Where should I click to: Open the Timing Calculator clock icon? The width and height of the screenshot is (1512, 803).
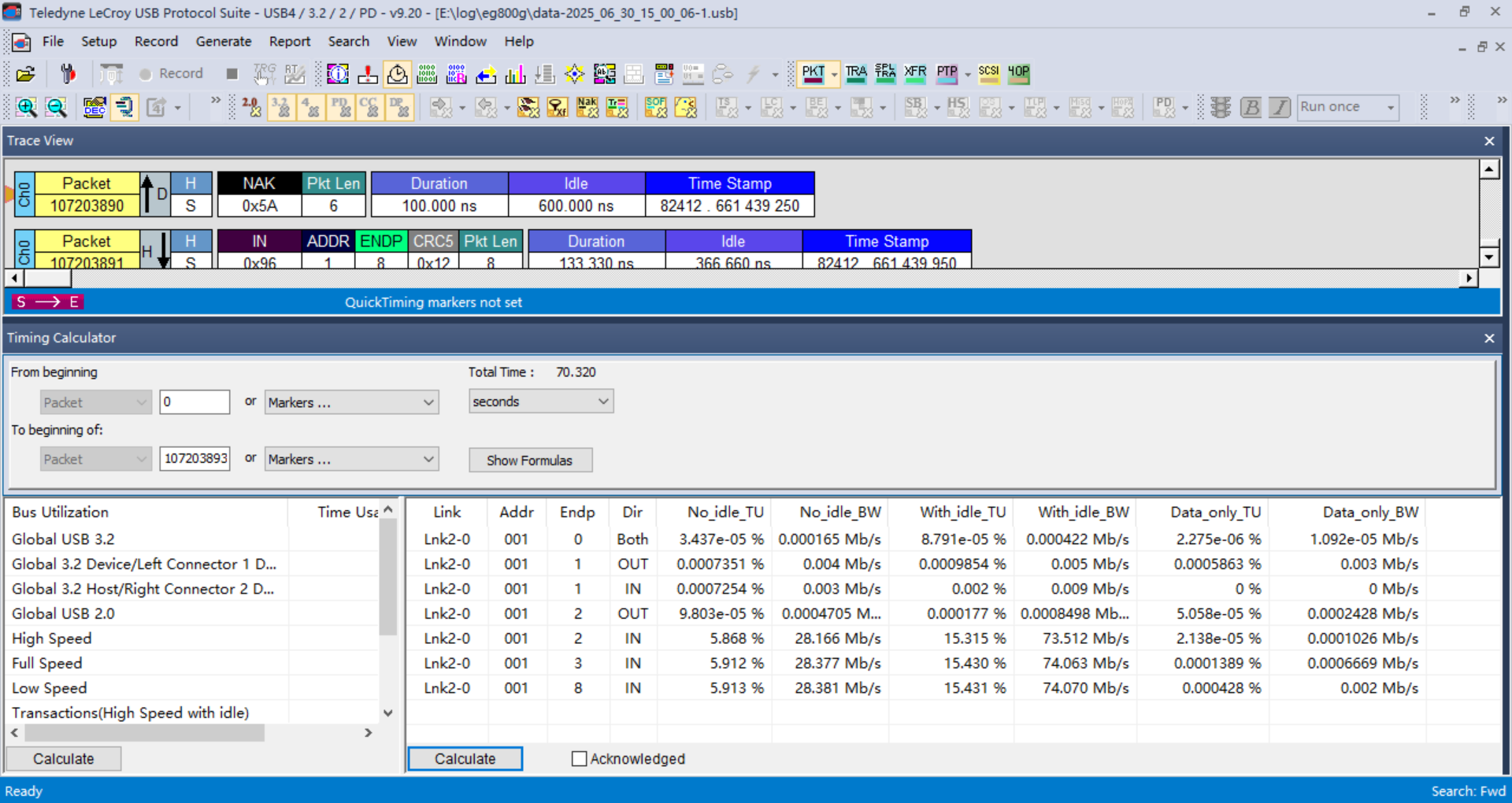[398, 74]
